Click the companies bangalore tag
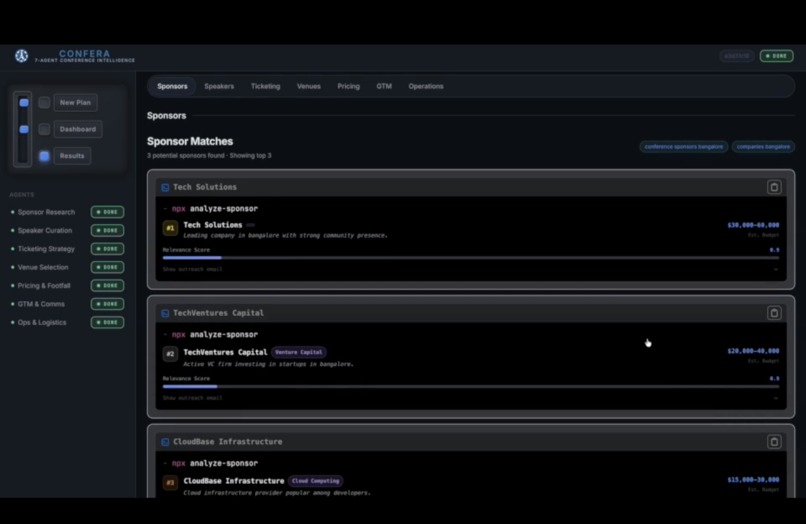The width and height of the screenshot is (806, 524). coord(763,147)
